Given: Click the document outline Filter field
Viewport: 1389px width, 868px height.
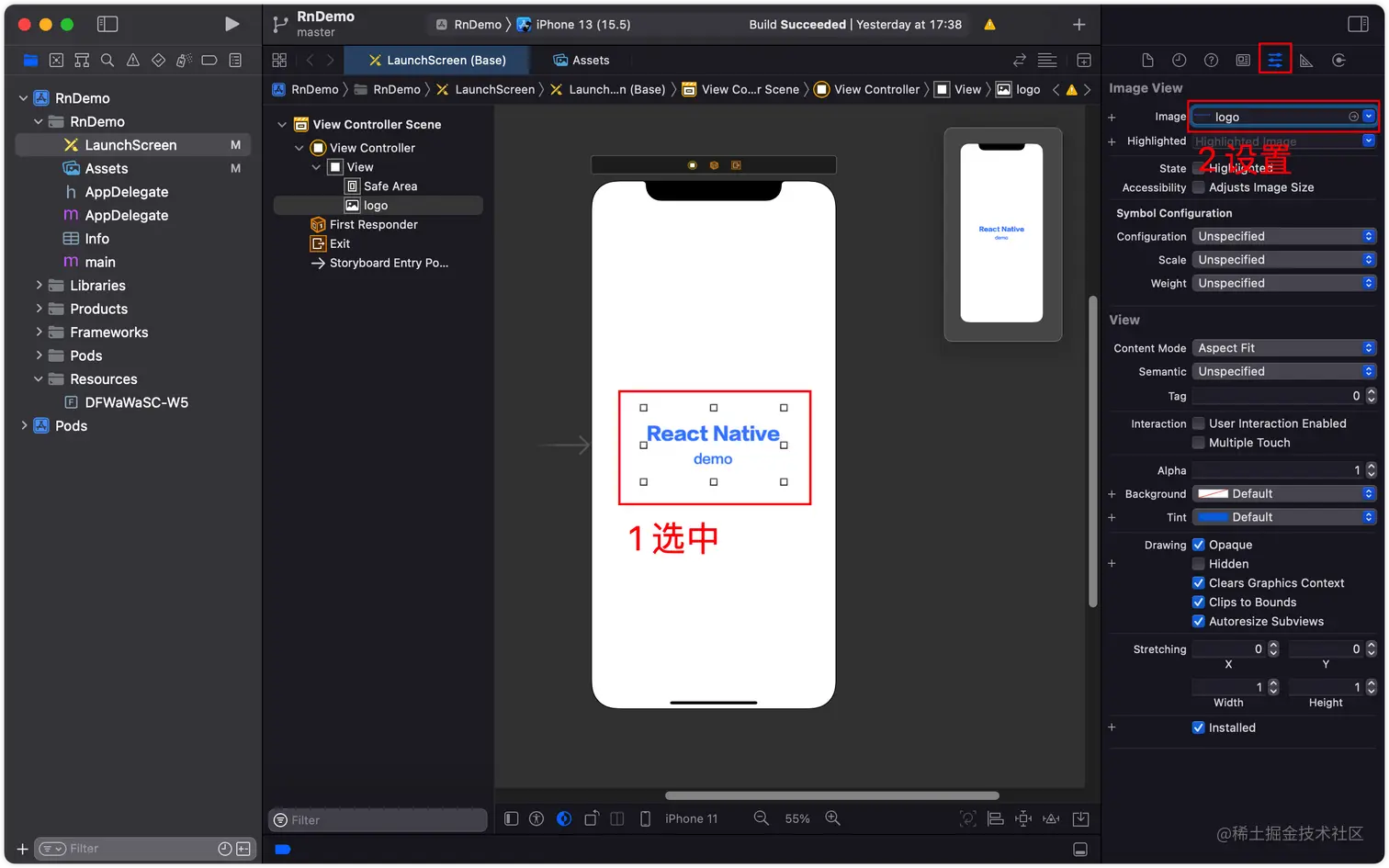Looking at the screenshot, I should (x=378, y=820).
